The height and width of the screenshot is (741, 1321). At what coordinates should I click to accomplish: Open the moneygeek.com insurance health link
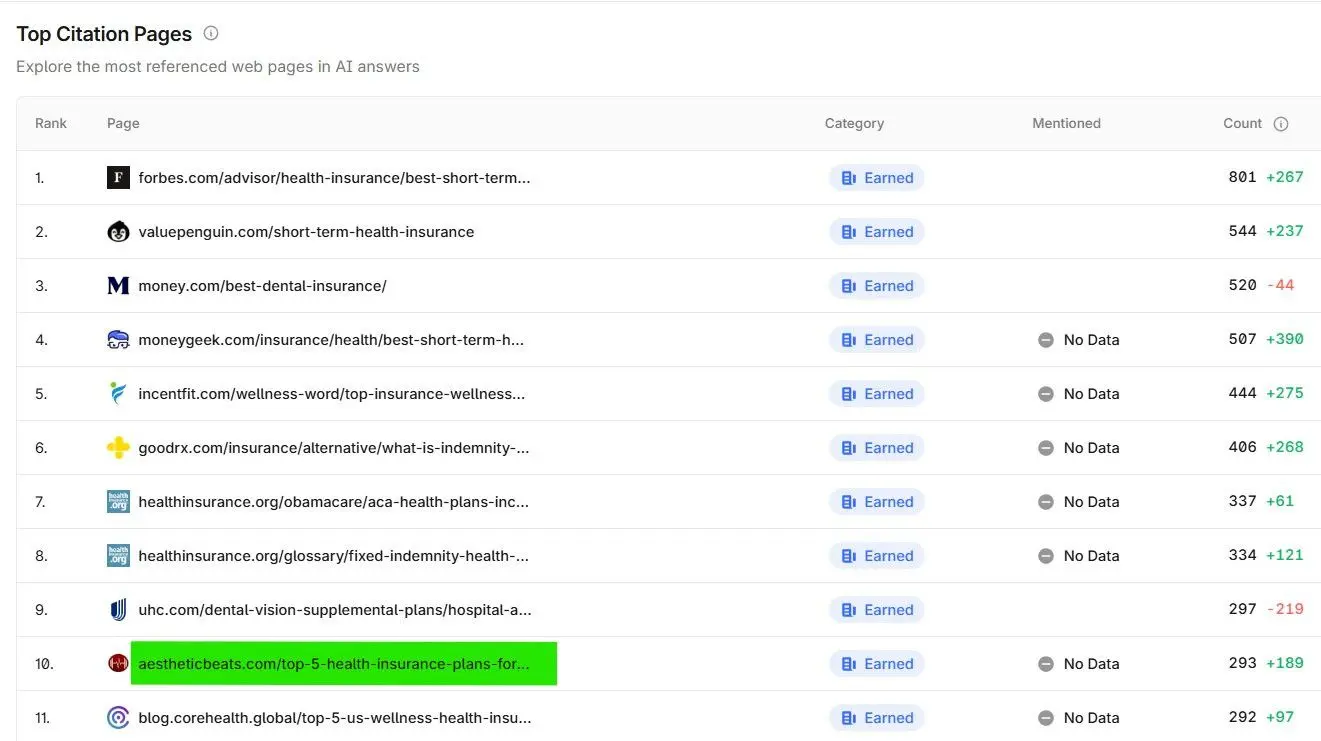pyautogui.click(x=331, y=340)
